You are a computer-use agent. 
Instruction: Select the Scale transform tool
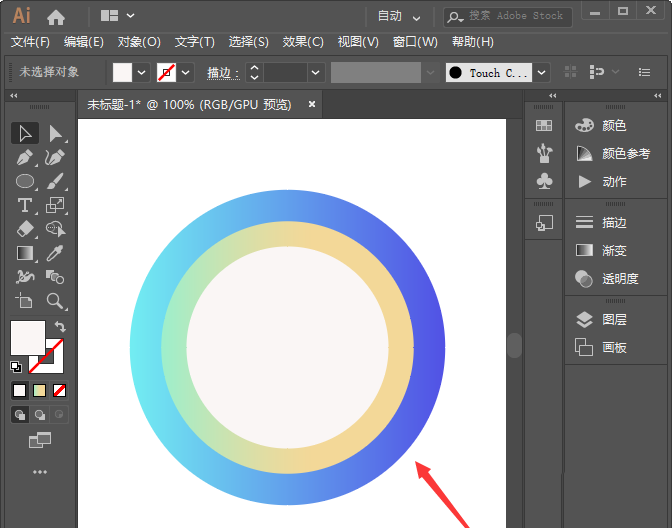click(x=55, y=205)
